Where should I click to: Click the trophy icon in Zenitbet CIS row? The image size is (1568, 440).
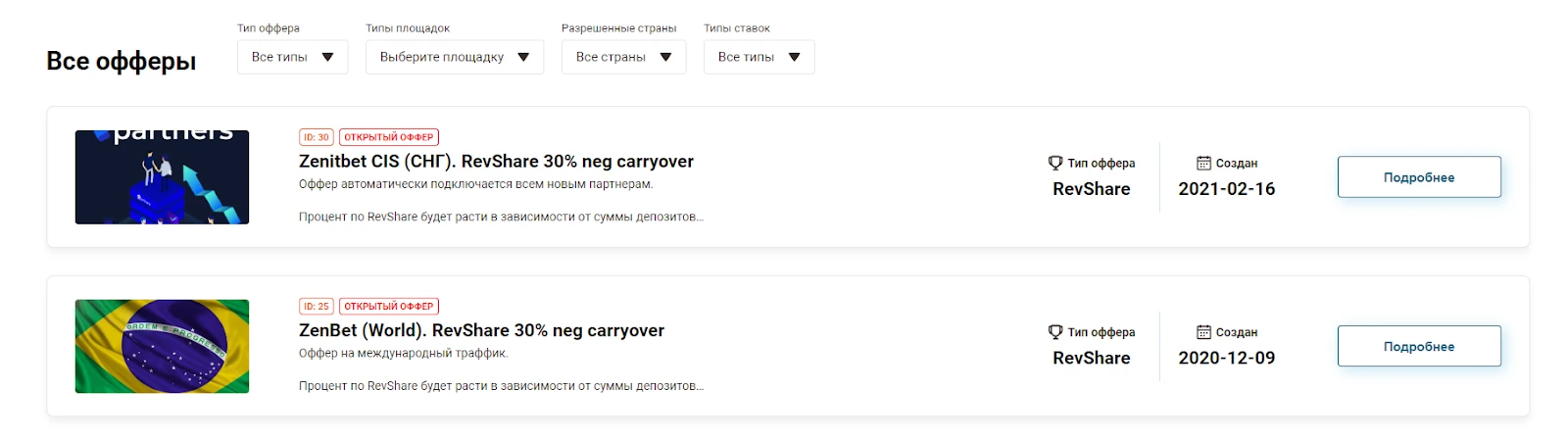point(1055,164)
